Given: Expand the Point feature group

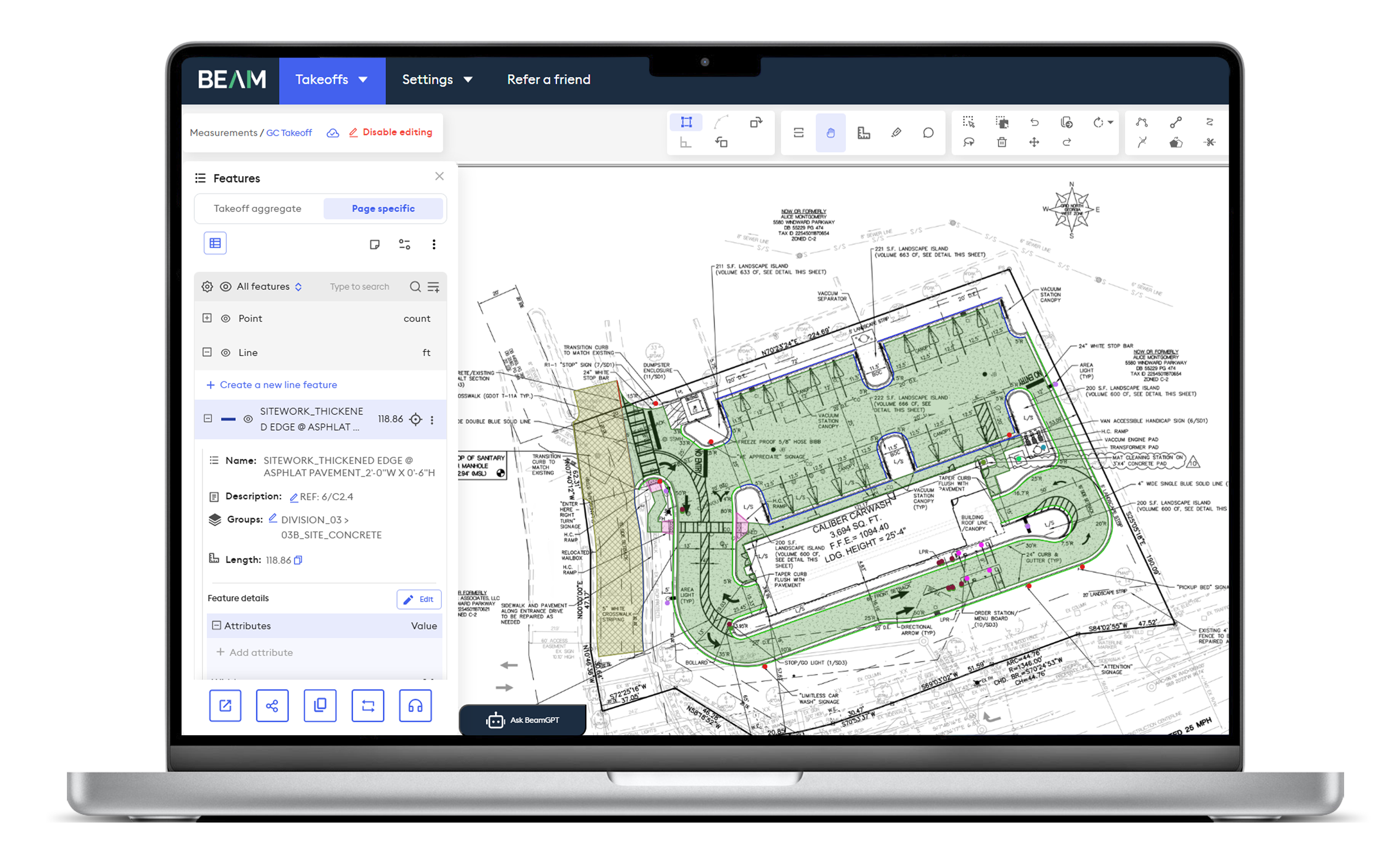Looking at the screenshot, I should (x=207, y=318).
